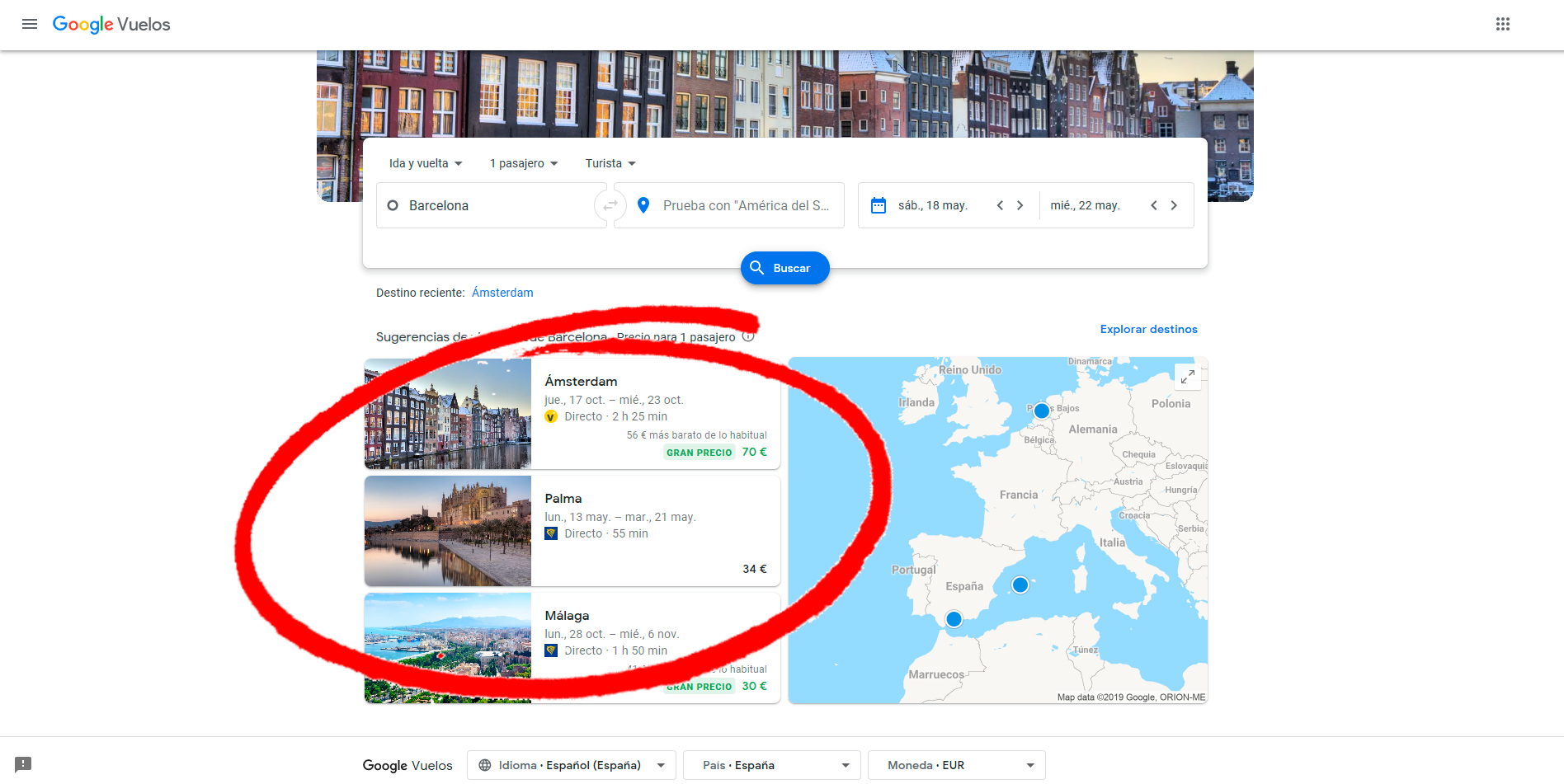Open the Idioma language dropdown

pos(572,765)
